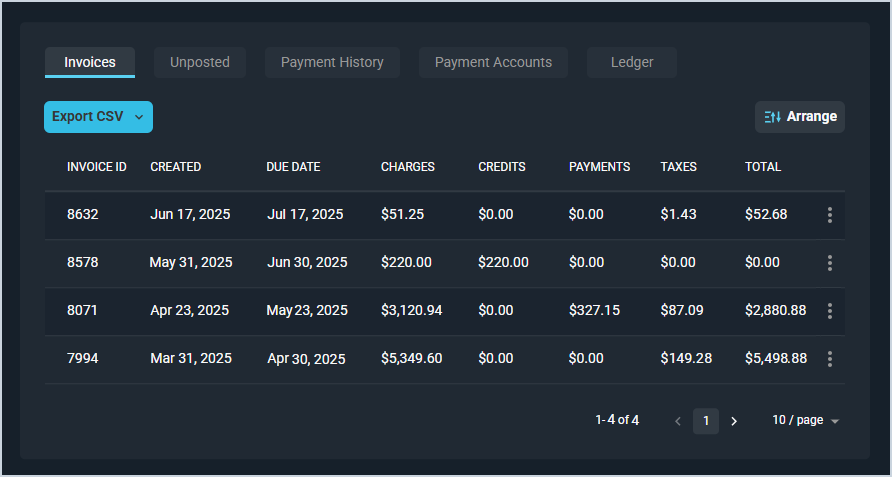Switch to the Unposted tab

(200, 62)
